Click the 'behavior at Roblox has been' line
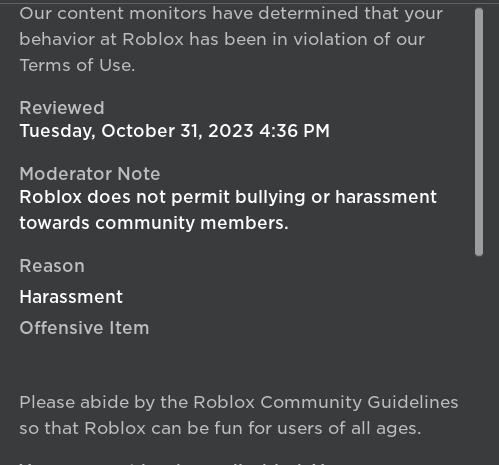This screenshot has width=499, height=465. pos(222,39)
